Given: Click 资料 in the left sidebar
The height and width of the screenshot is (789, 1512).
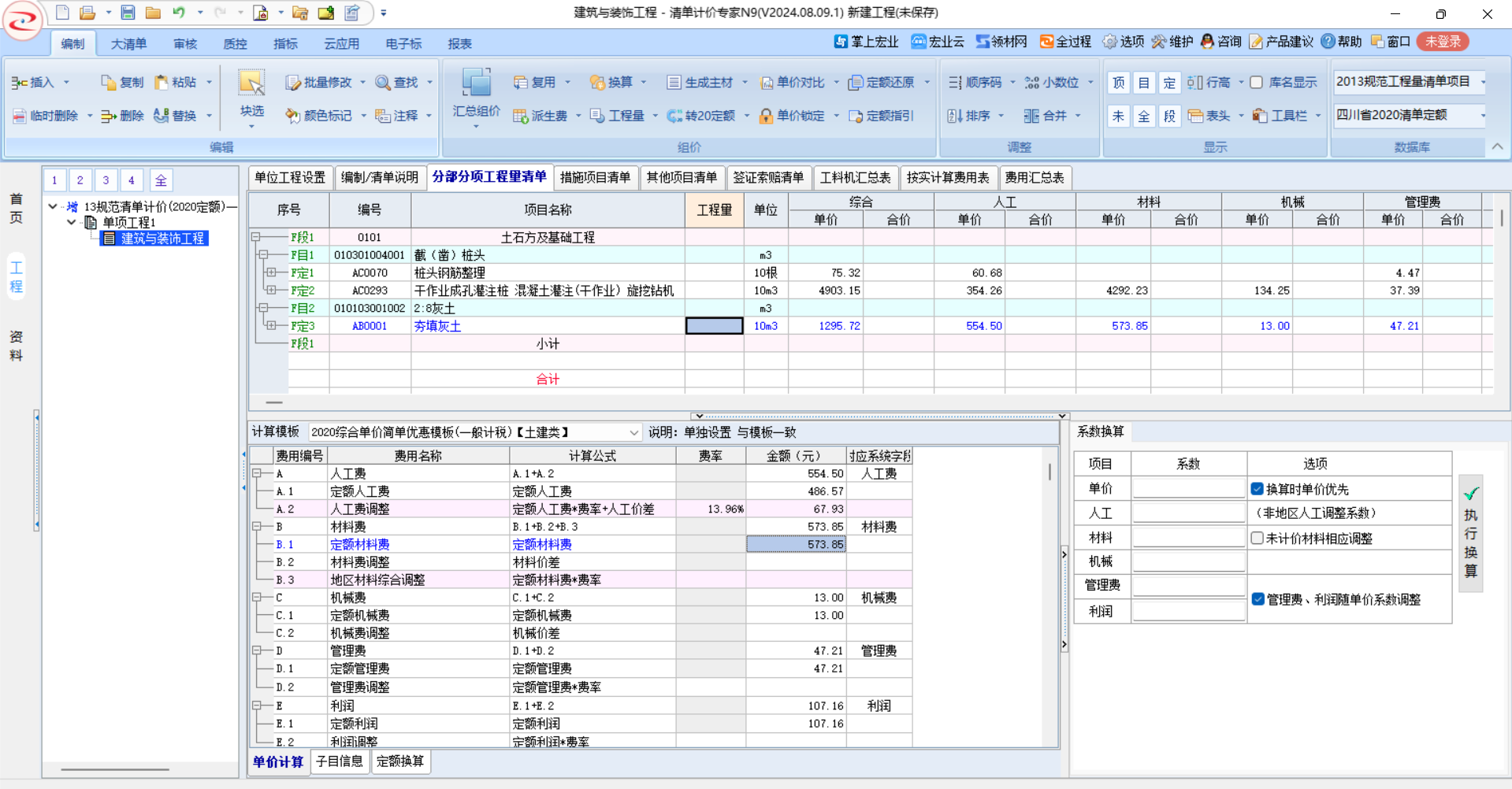Looking at the screenshot, I should click(x=16, y=346).
